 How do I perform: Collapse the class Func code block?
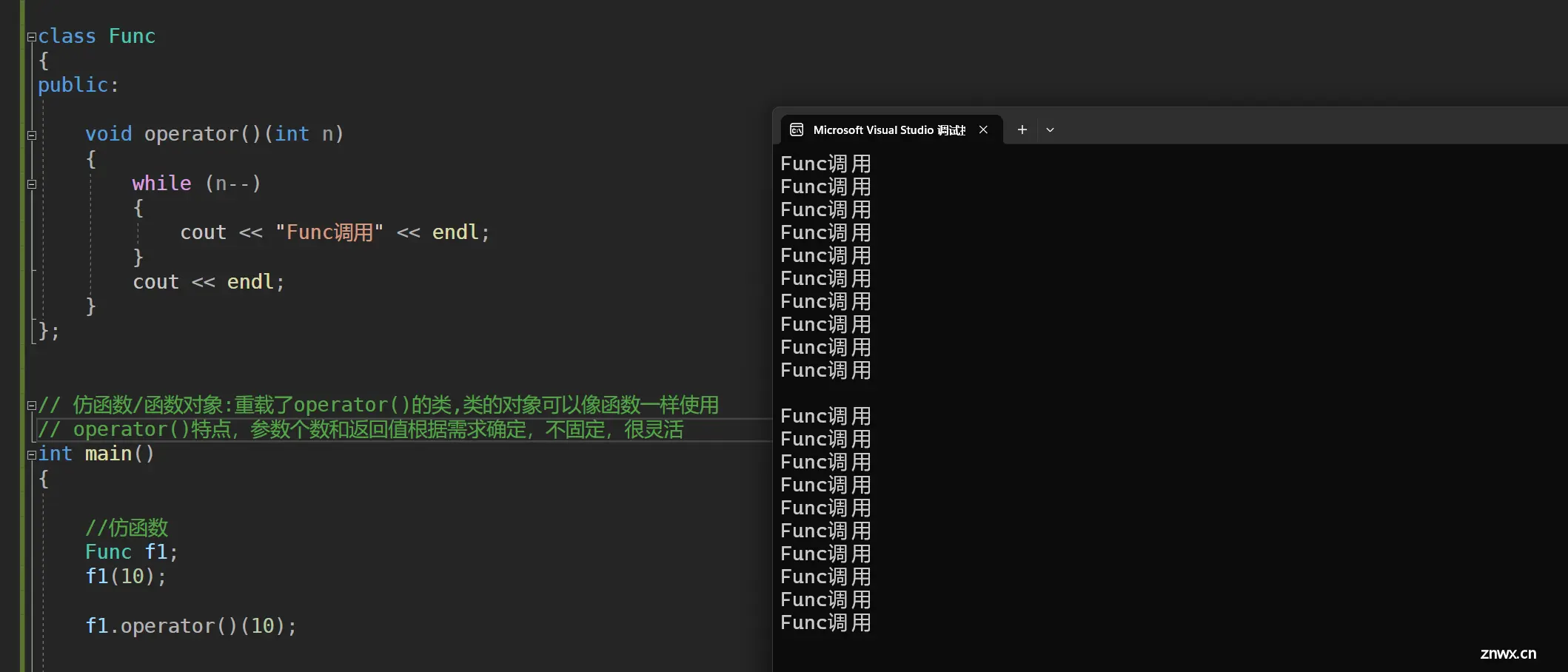point(31,37)
